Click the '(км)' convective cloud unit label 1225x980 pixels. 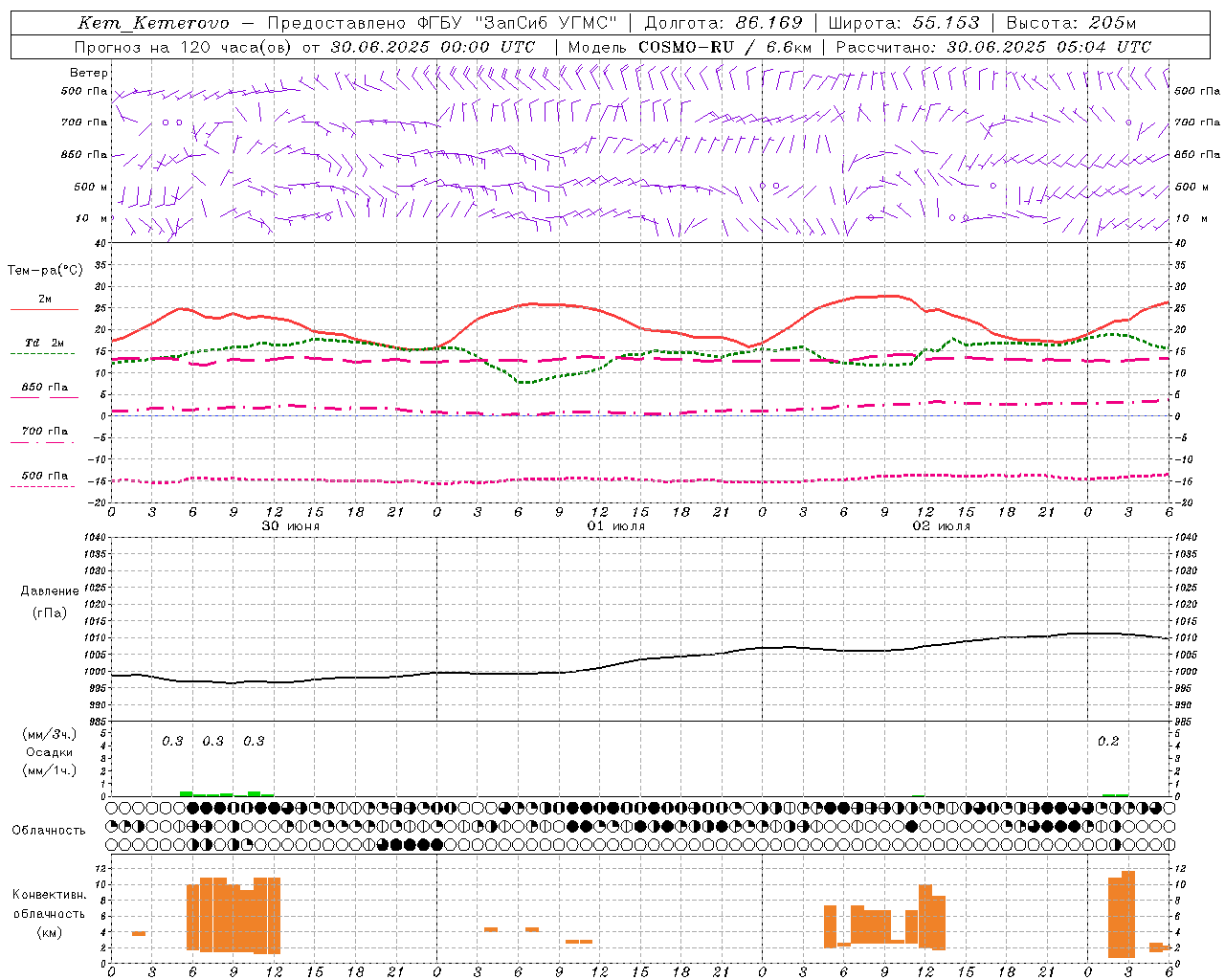coord(49,931)
